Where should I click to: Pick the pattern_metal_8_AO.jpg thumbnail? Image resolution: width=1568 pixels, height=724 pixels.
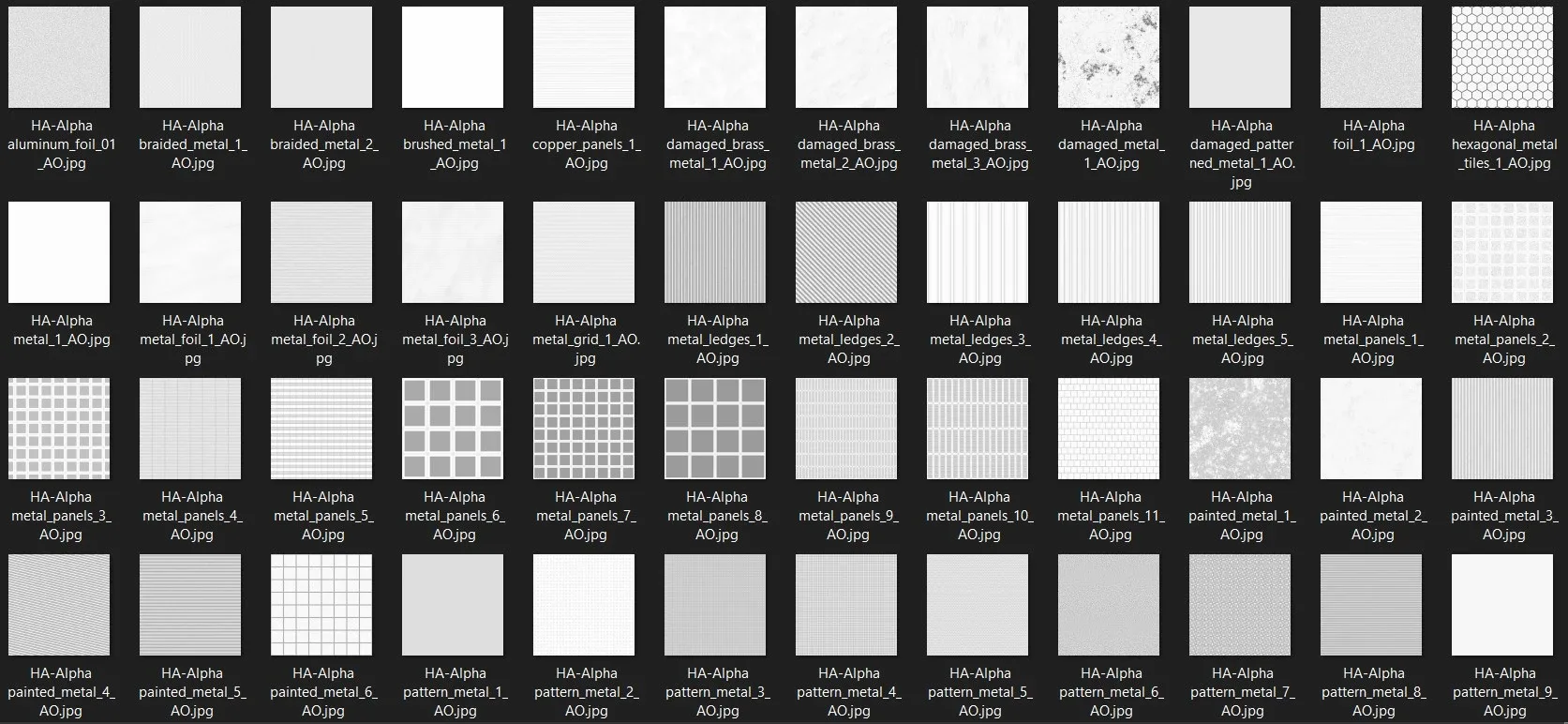pos(1371,605)
